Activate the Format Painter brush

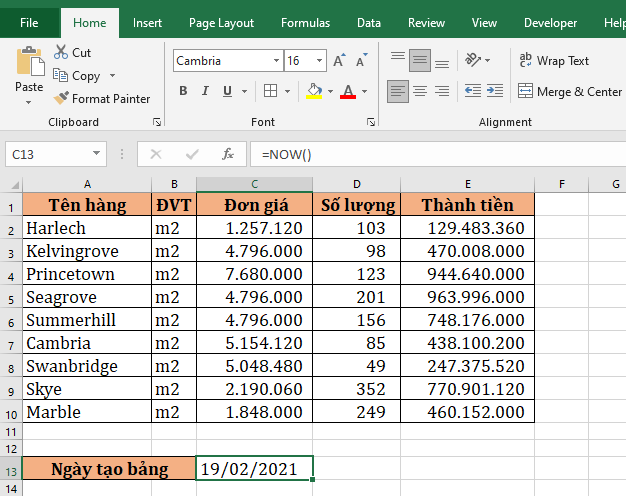tap(62, 99)
